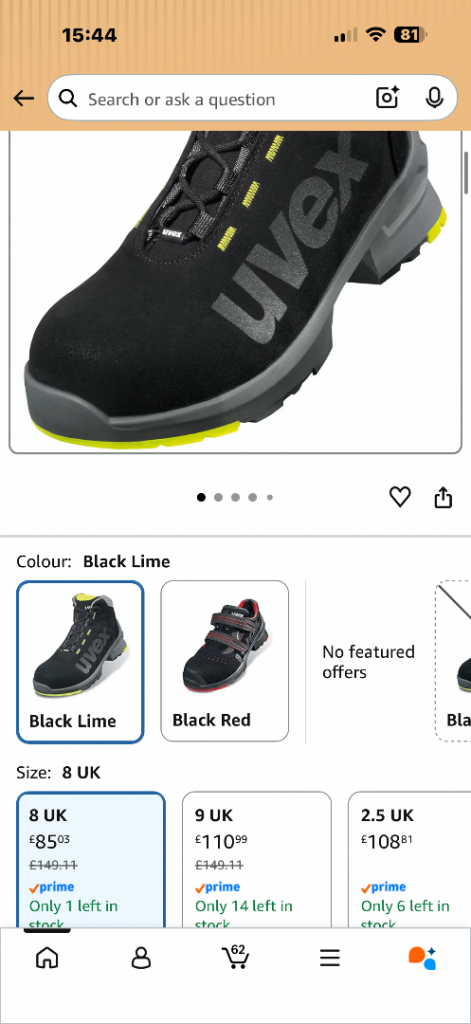Pick the 2.5 UK size option
This screenshot has height=1024, width=471.
tap(410, 859)
